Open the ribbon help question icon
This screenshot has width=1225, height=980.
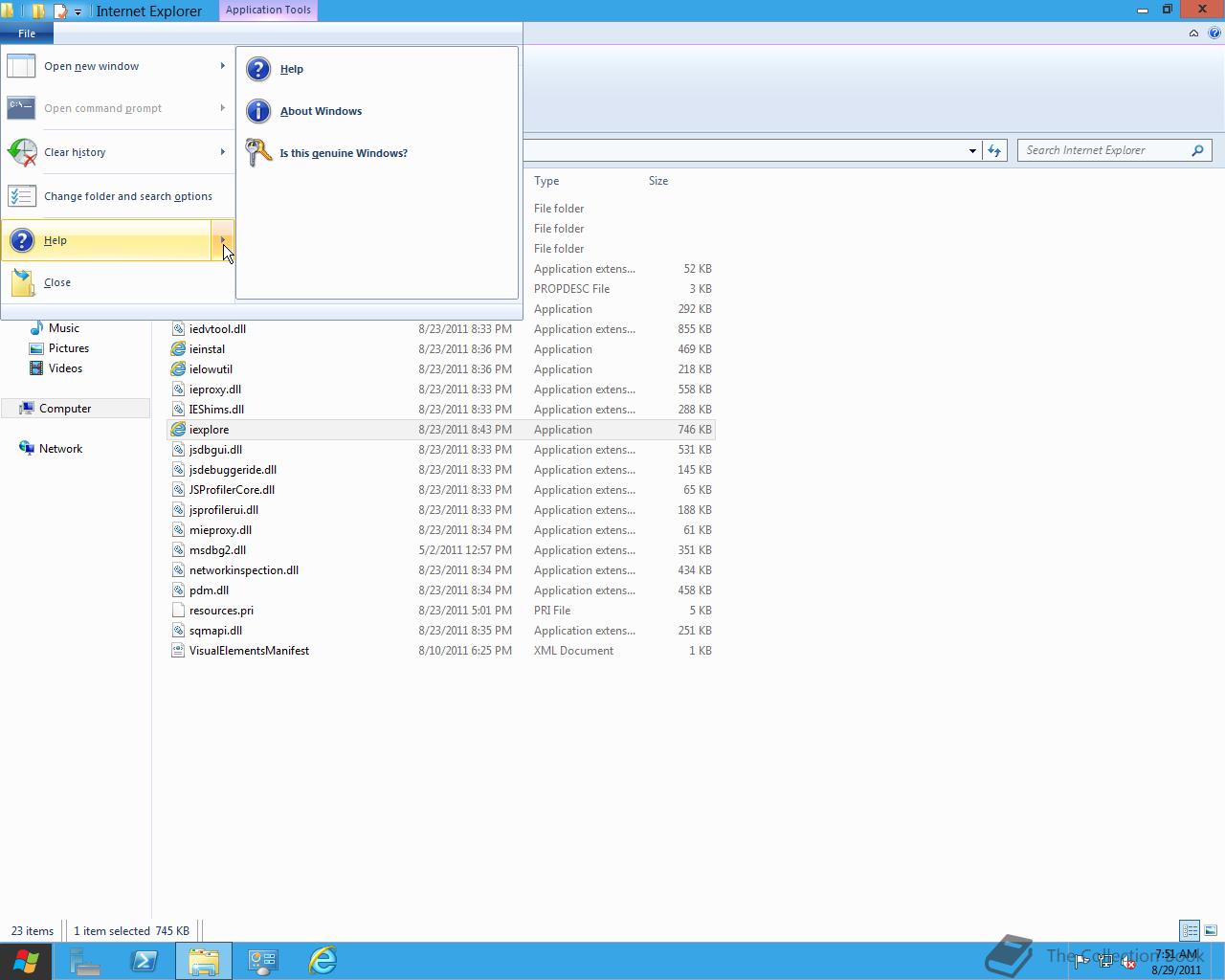coord(1214,33)
